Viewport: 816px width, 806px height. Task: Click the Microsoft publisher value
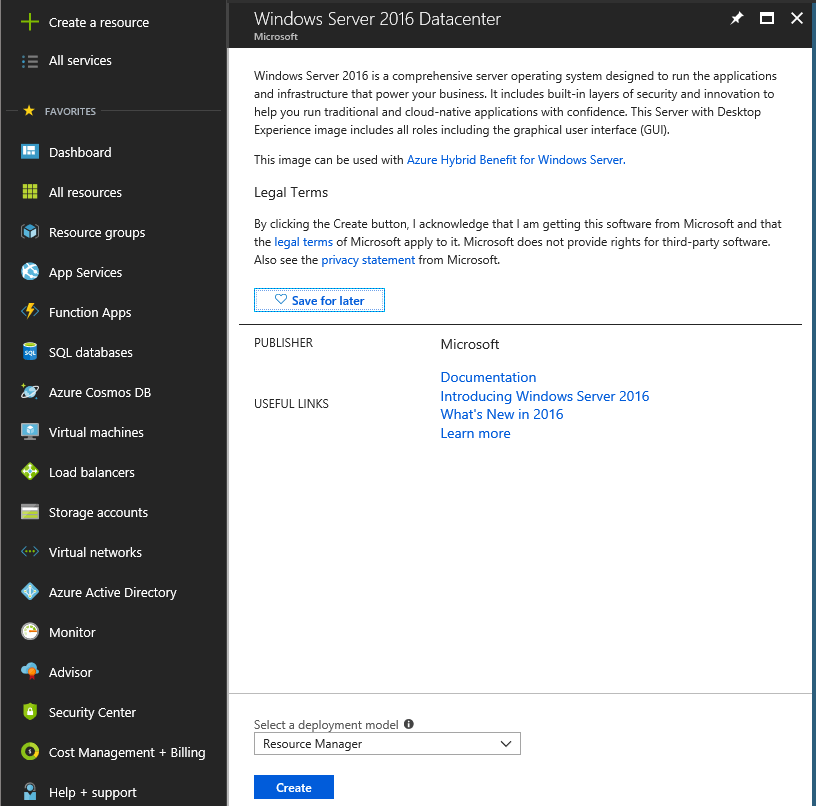[x=470, y=344]
